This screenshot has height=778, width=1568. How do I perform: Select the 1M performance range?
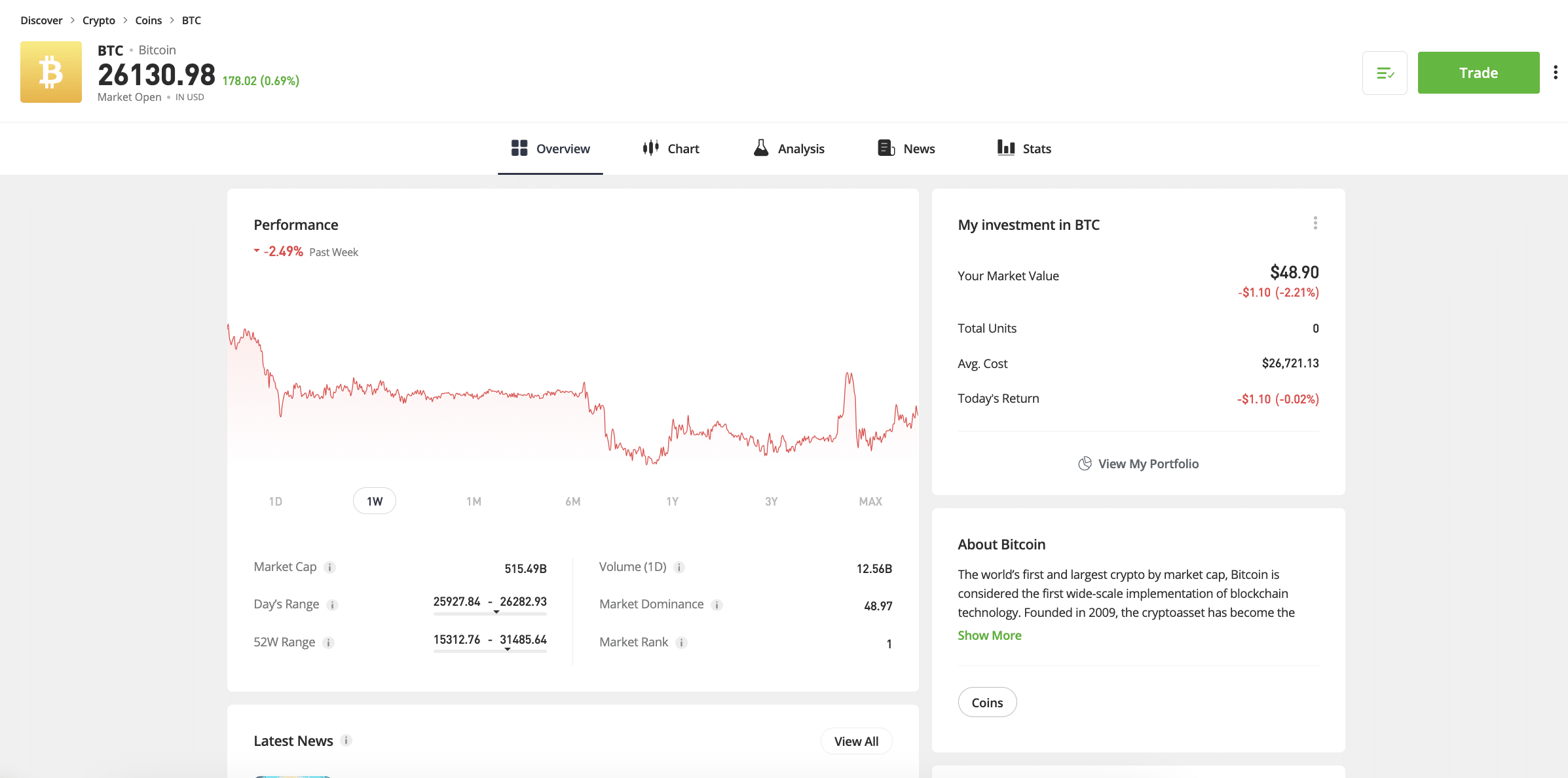[474, 501]
